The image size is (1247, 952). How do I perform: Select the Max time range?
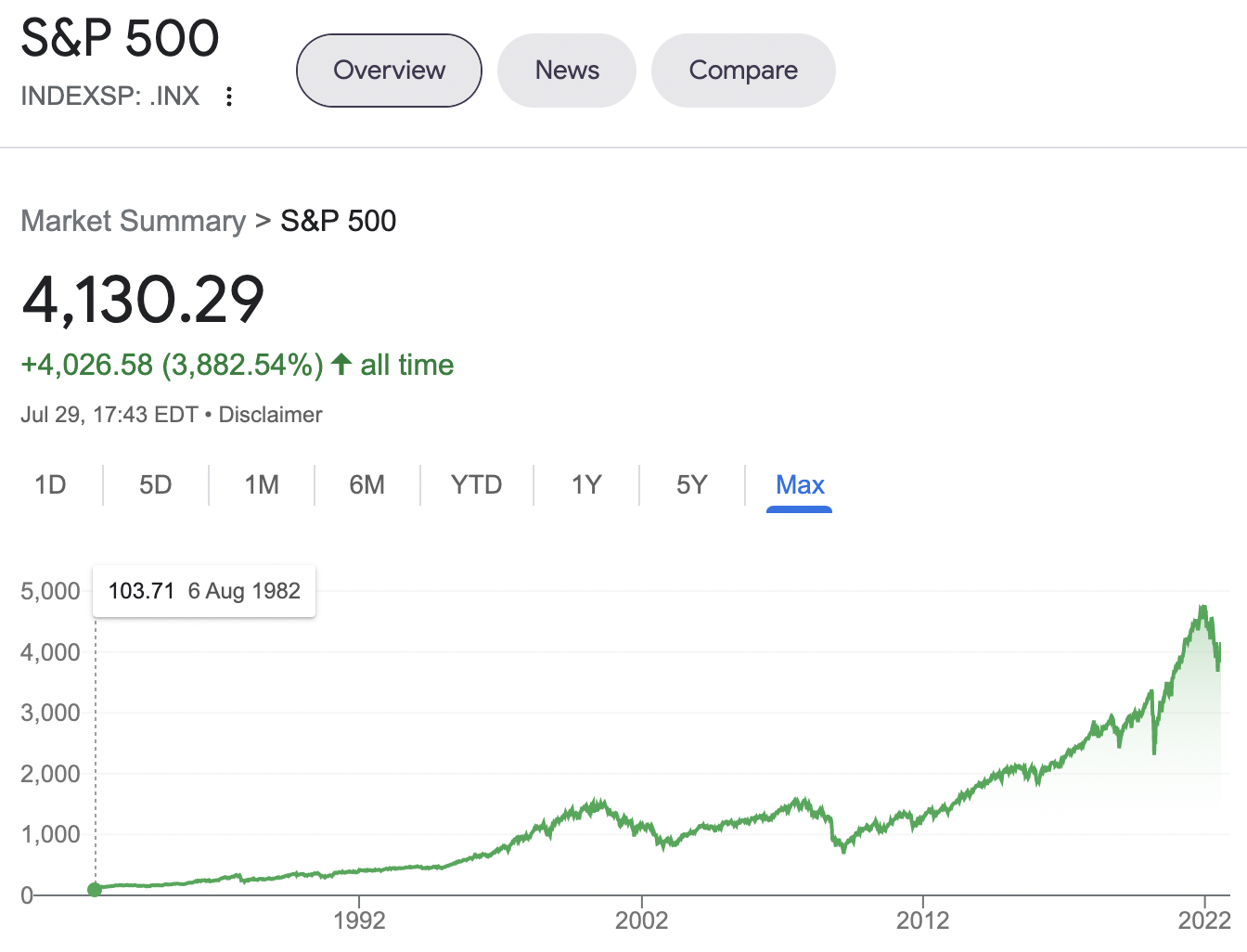tap(800, 484)
